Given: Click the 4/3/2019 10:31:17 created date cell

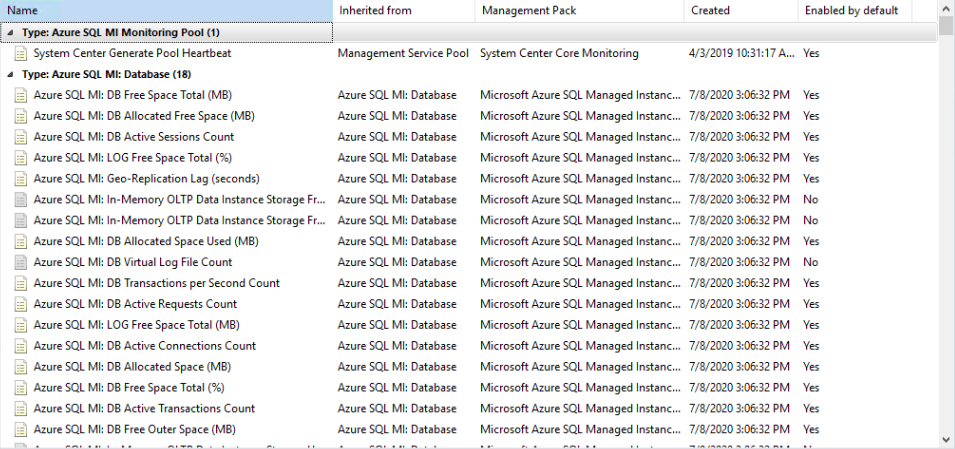Looking at the screenshot, I should [x=742, y=54].
